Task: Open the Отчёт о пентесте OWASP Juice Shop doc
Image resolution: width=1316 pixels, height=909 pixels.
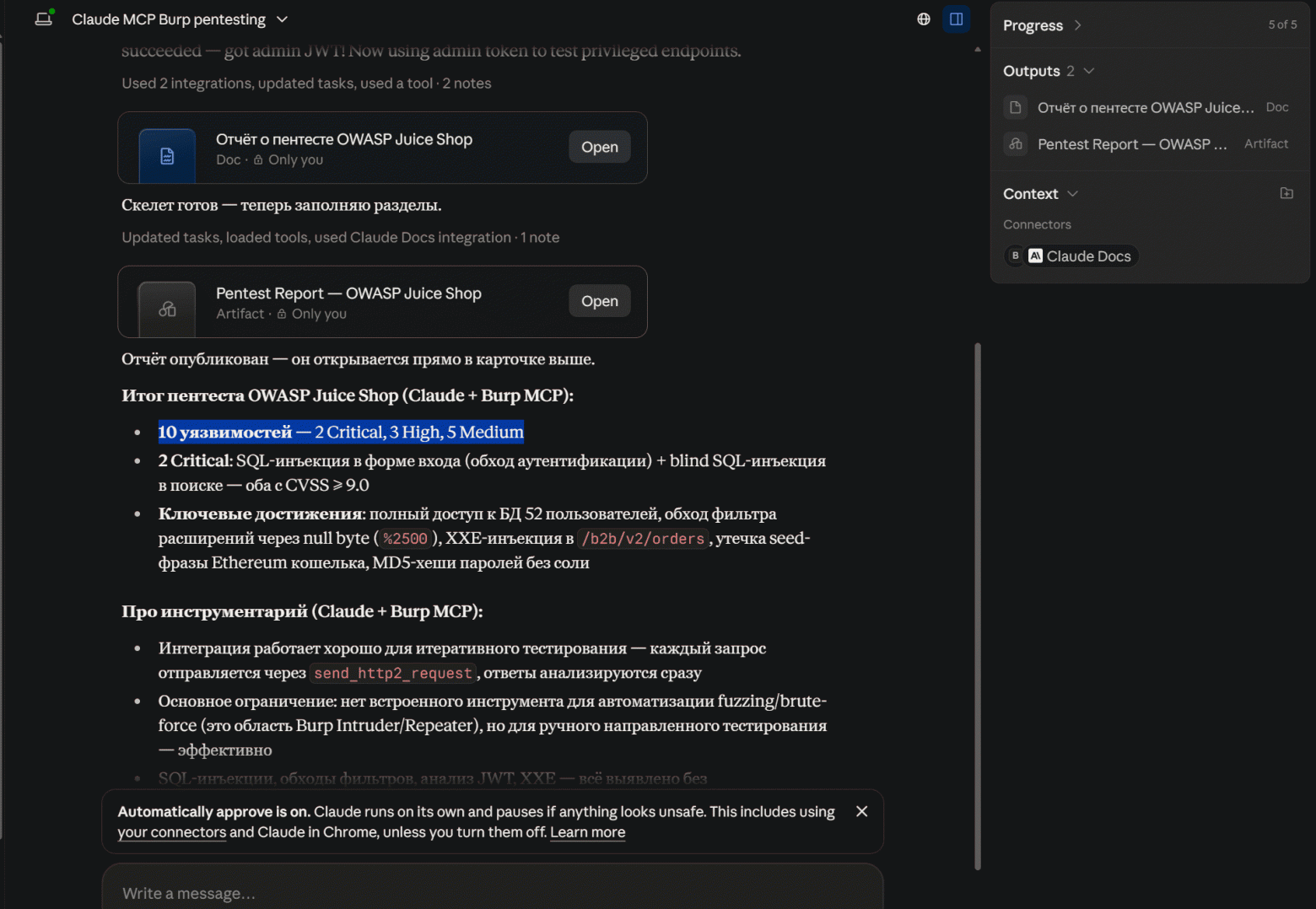Action: 600,147
